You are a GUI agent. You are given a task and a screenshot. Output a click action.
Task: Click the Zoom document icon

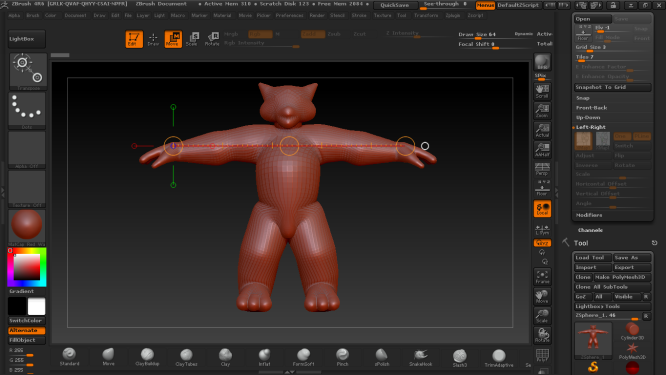(542, 110)
